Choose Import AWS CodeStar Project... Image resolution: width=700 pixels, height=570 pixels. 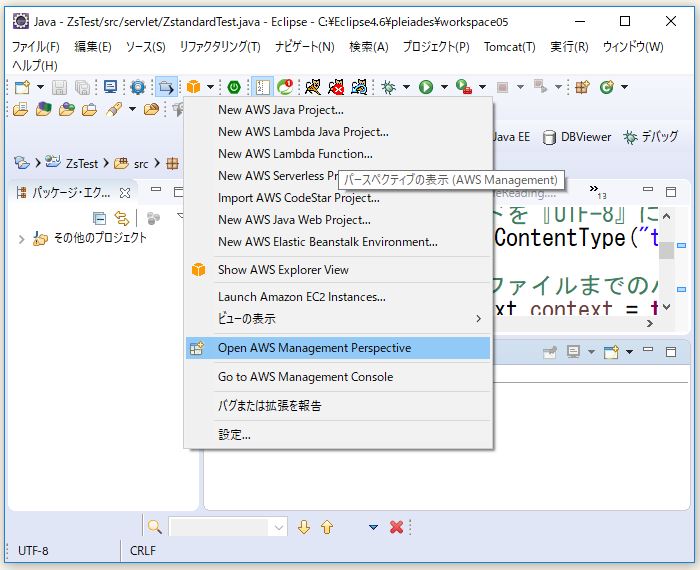pyautogui.click(x=338, y=198)
